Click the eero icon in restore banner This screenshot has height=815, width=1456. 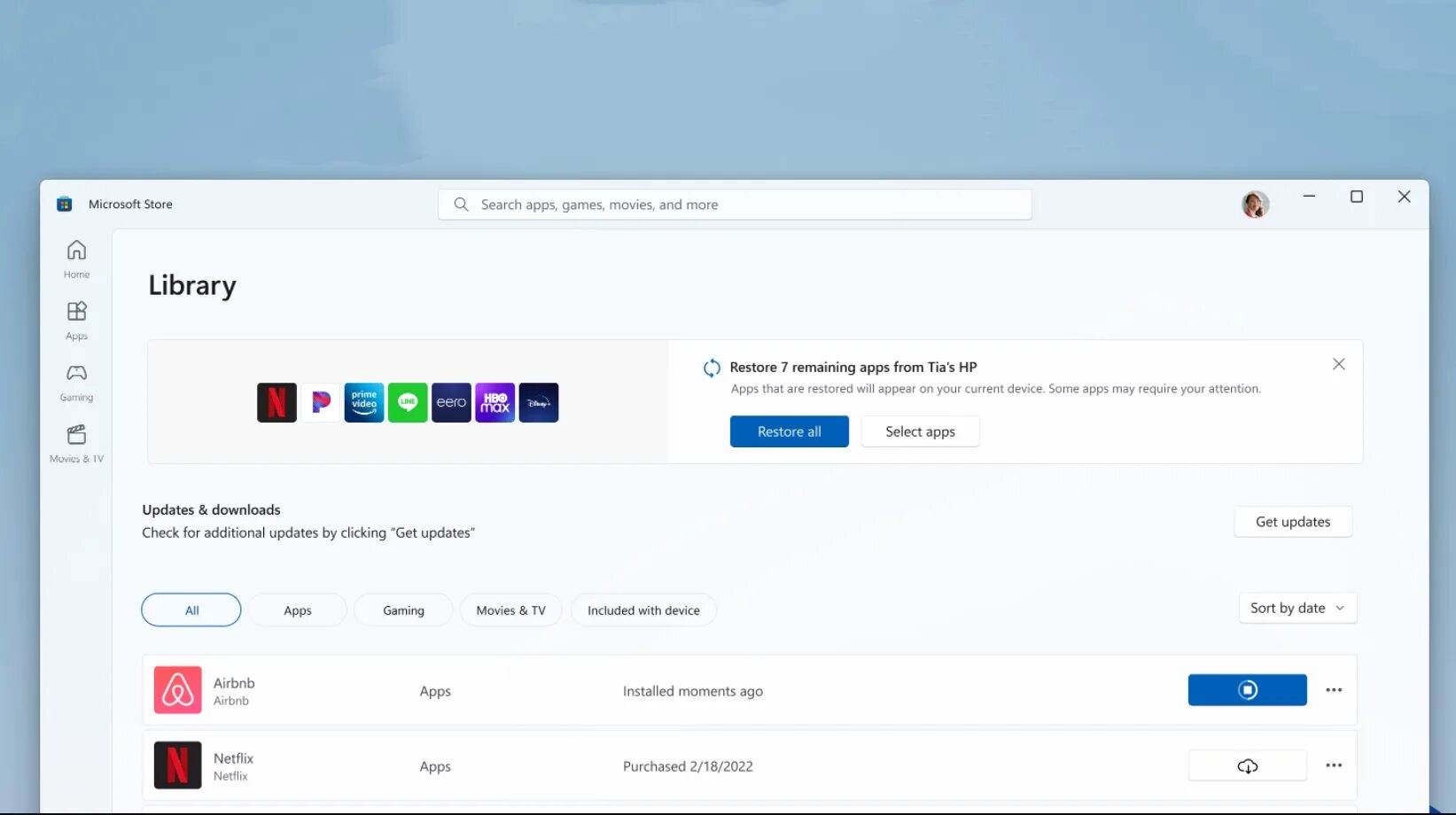click(451, 402)
